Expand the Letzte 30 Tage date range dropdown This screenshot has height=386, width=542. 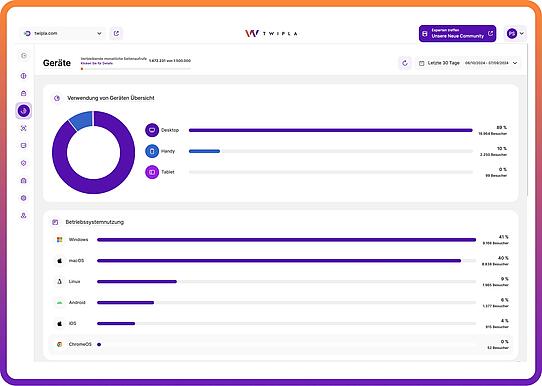point(468,63)
